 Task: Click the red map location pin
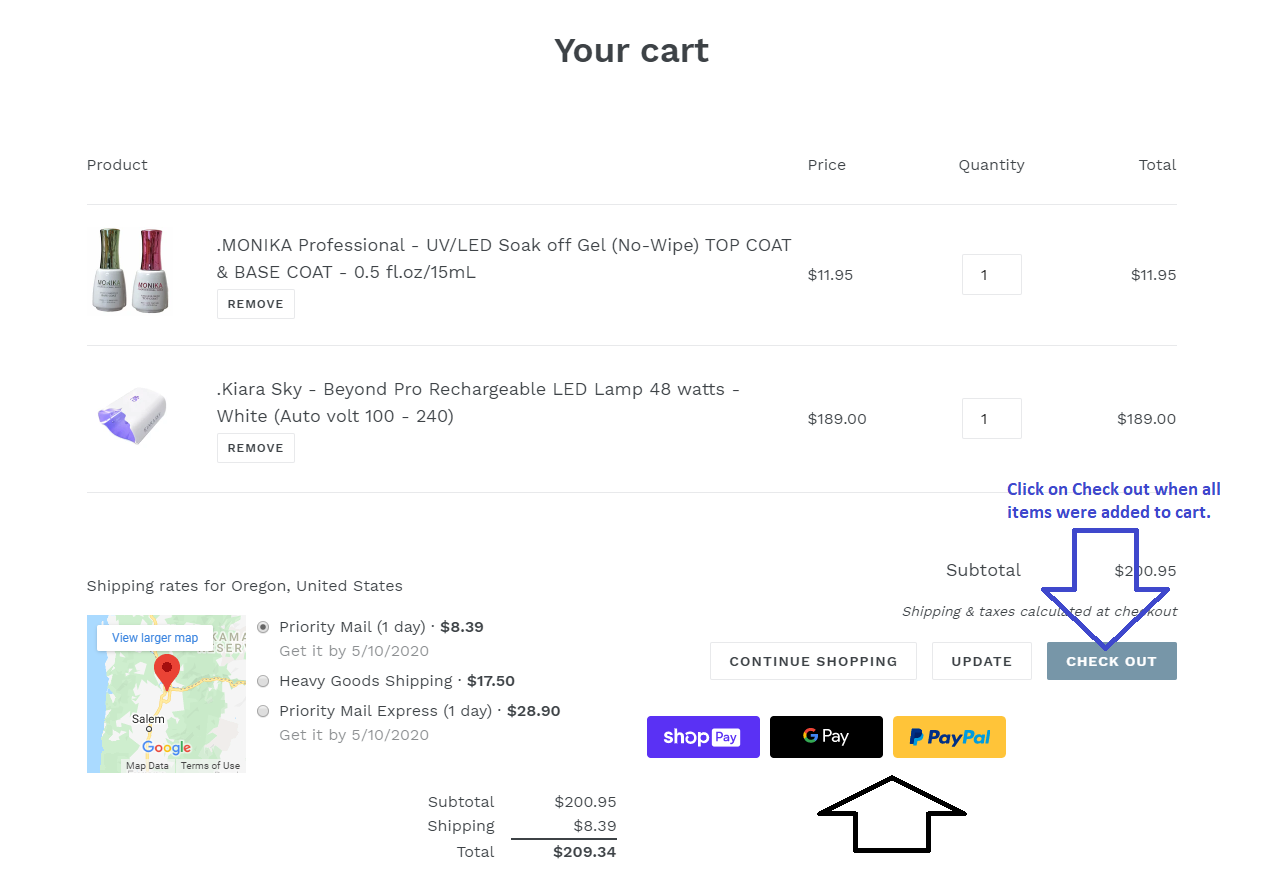coord(166,670)
